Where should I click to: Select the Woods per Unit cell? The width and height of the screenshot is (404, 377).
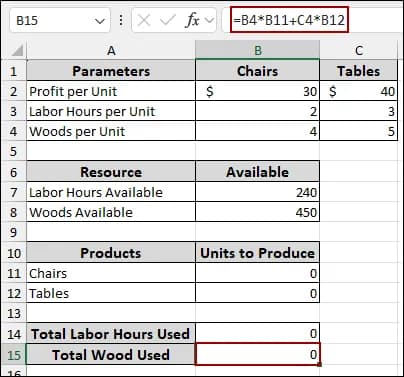(x=111, y=131)
